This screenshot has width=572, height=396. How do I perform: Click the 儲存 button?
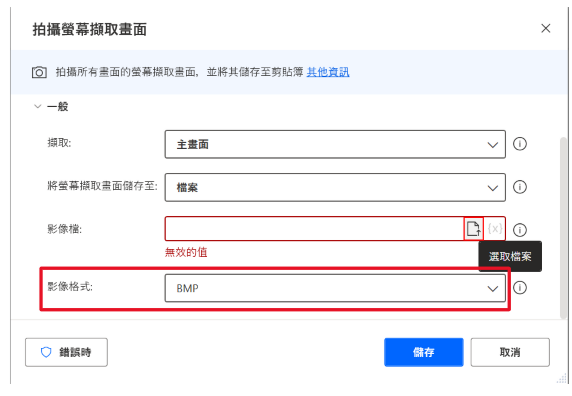pyautogui.click(x=424, y=352)
